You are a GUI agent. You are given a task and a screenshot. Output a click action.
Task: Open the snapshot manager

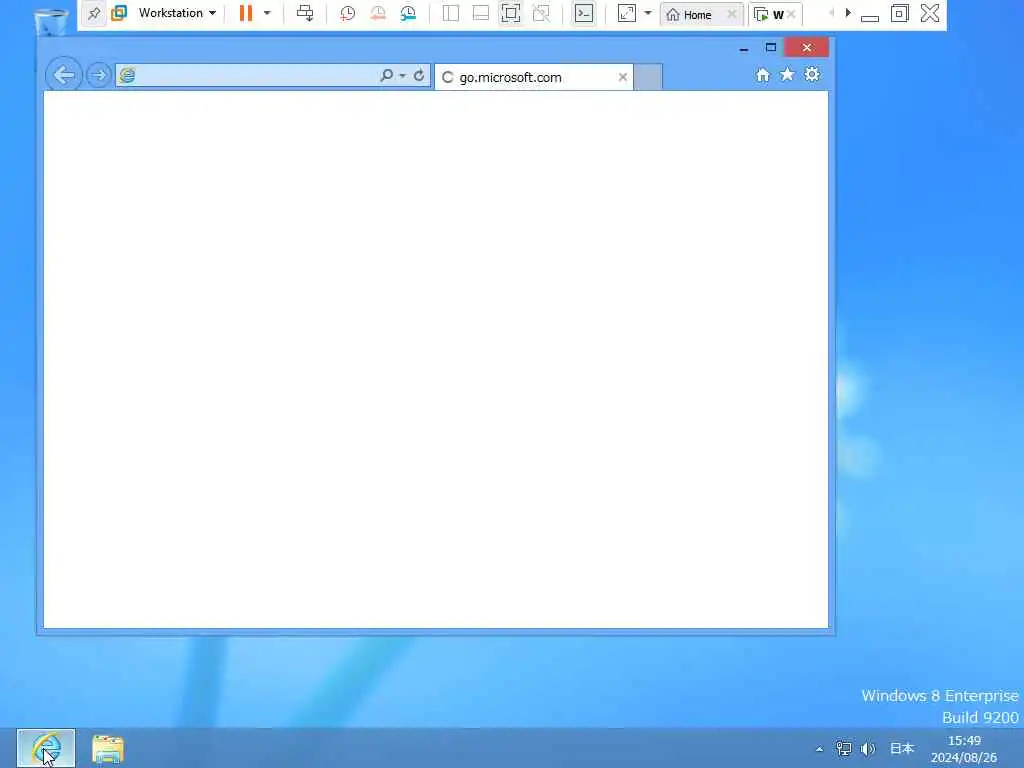pos(408,13)
